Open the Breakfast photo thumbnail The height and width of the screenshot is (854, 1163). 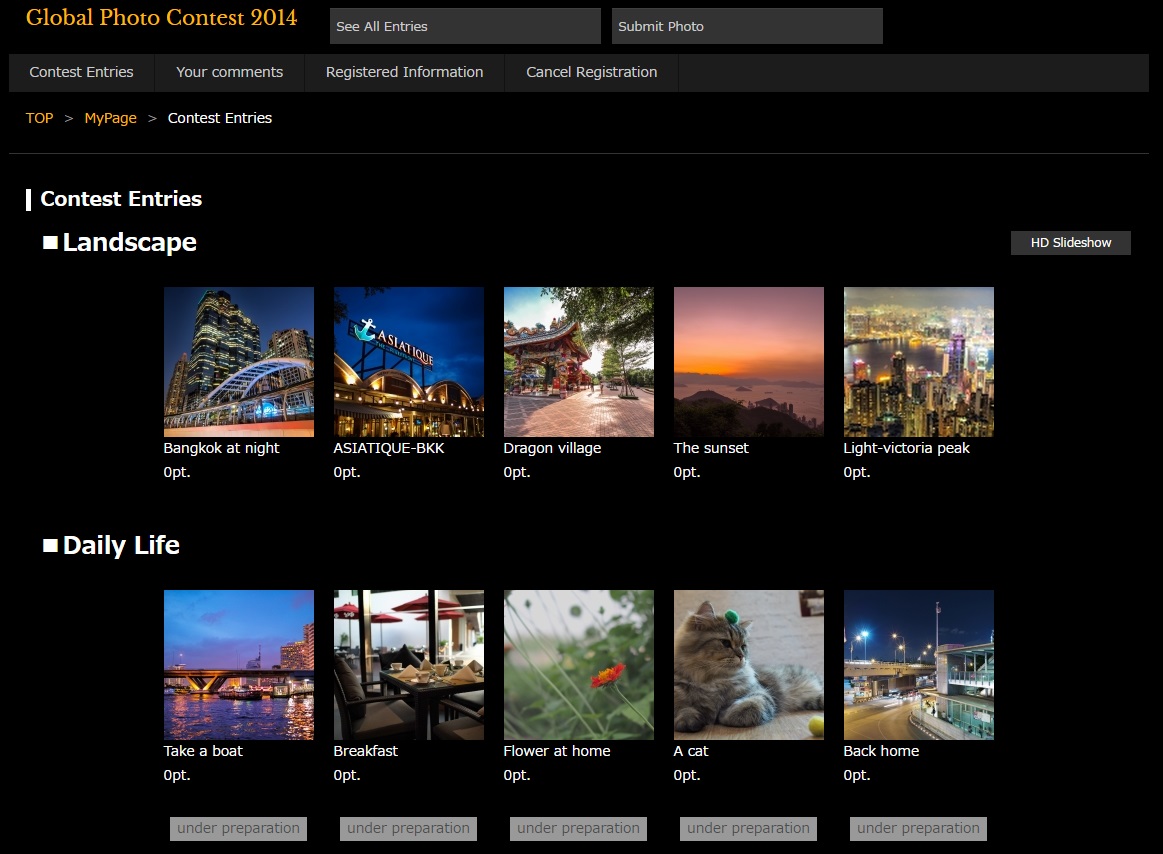[408, 665]
